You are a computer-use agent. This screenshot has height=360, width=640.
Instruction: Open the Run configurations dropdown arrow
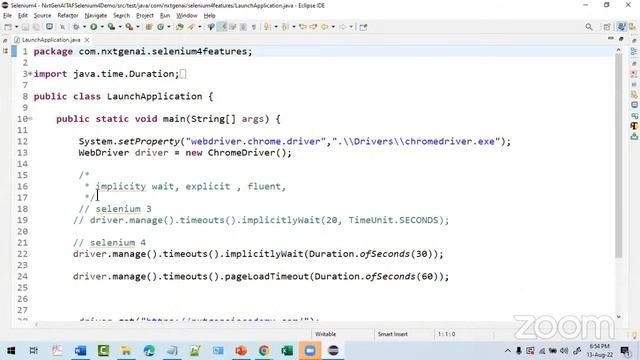[x=102, y=27]
